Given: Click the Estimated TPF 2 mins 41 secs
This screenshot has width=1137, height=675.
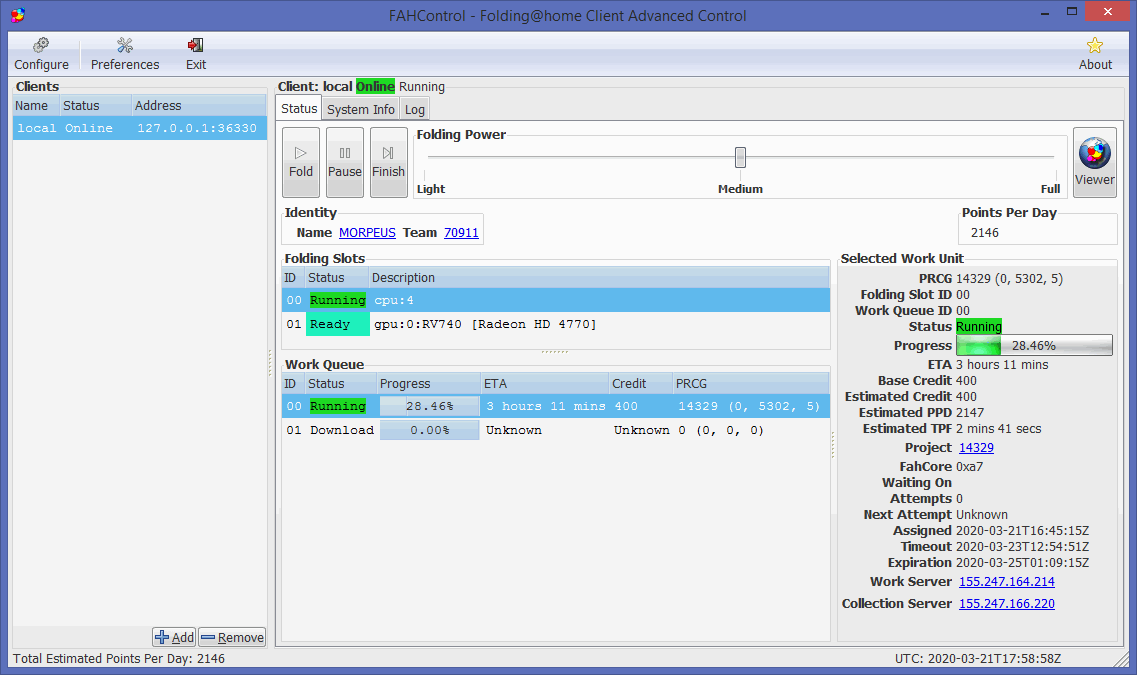Looking at the screenshot, I should [999, 428].
